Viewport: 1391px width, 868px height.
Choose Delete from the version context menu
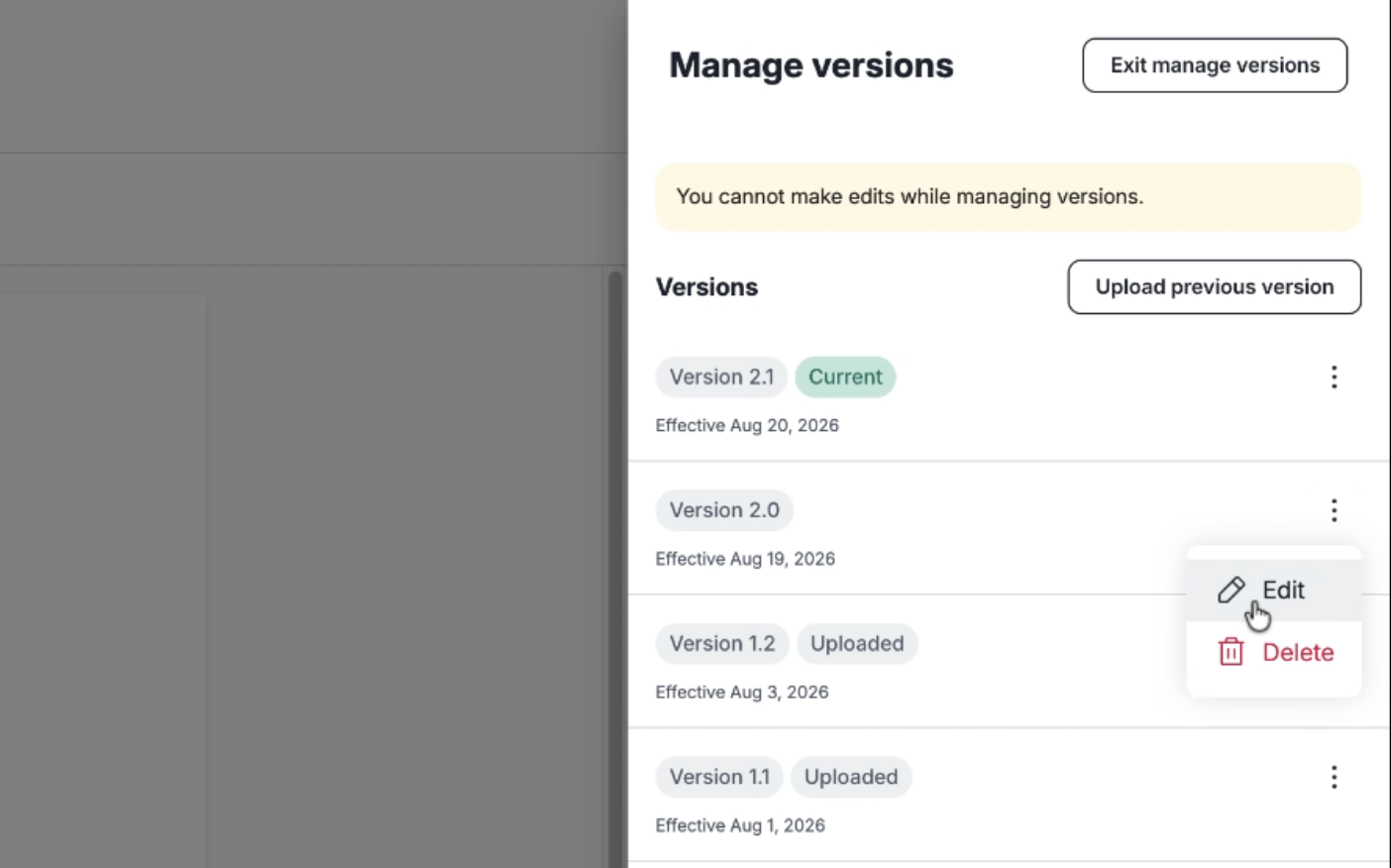pyautogui.click(x=1274, y=652)
